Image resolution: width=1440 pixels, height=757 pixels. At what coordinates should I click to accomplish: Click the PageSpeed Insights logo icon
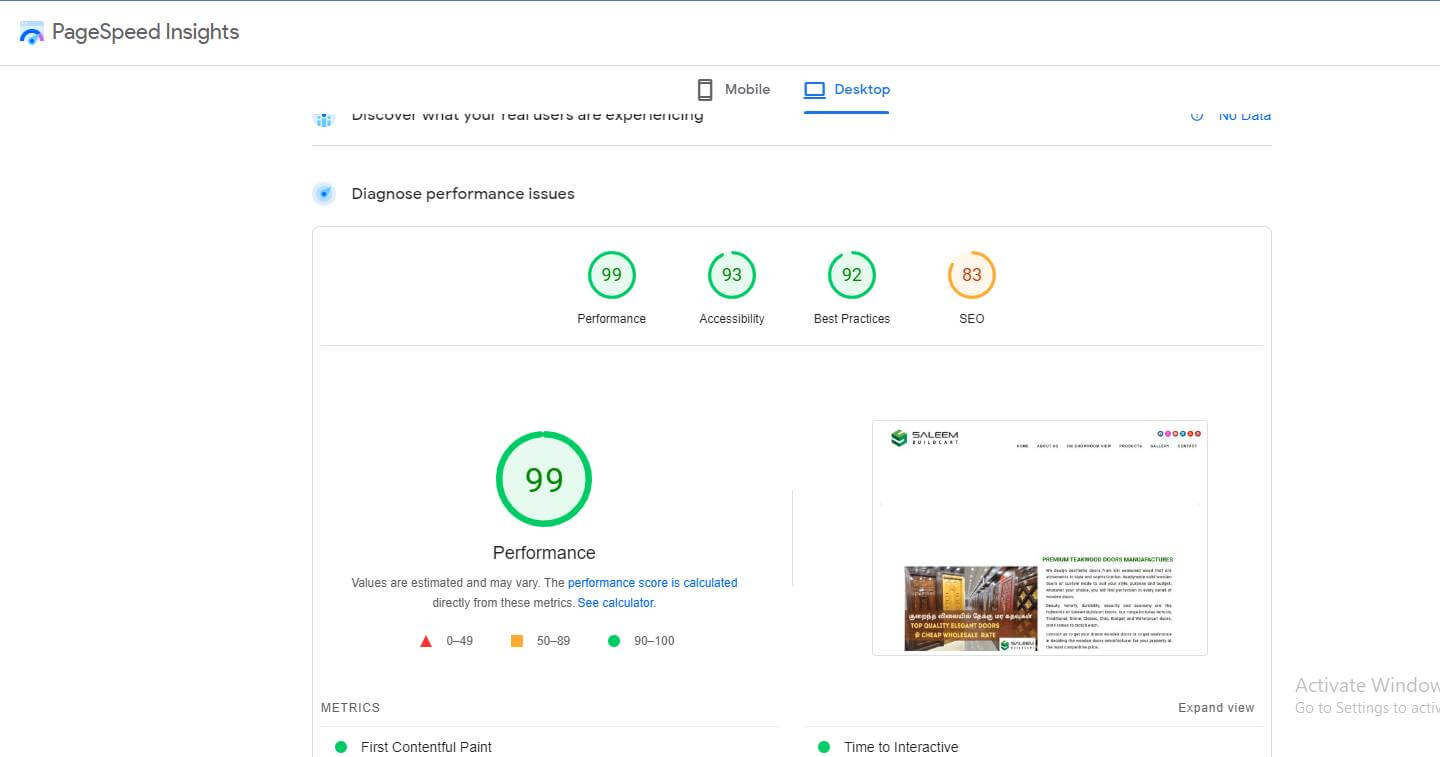[x=32, y=32]
